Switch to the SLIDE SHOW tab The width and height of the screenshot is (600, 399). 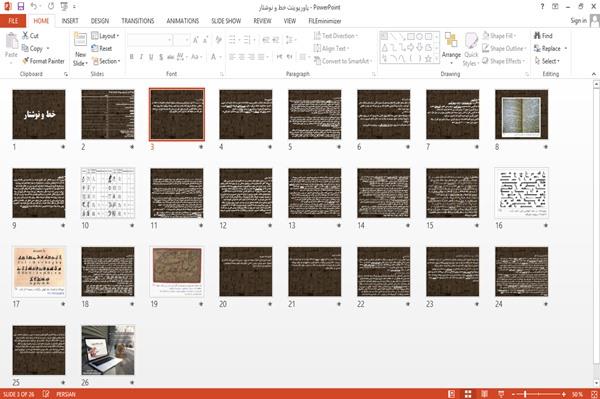click(226, 21)
